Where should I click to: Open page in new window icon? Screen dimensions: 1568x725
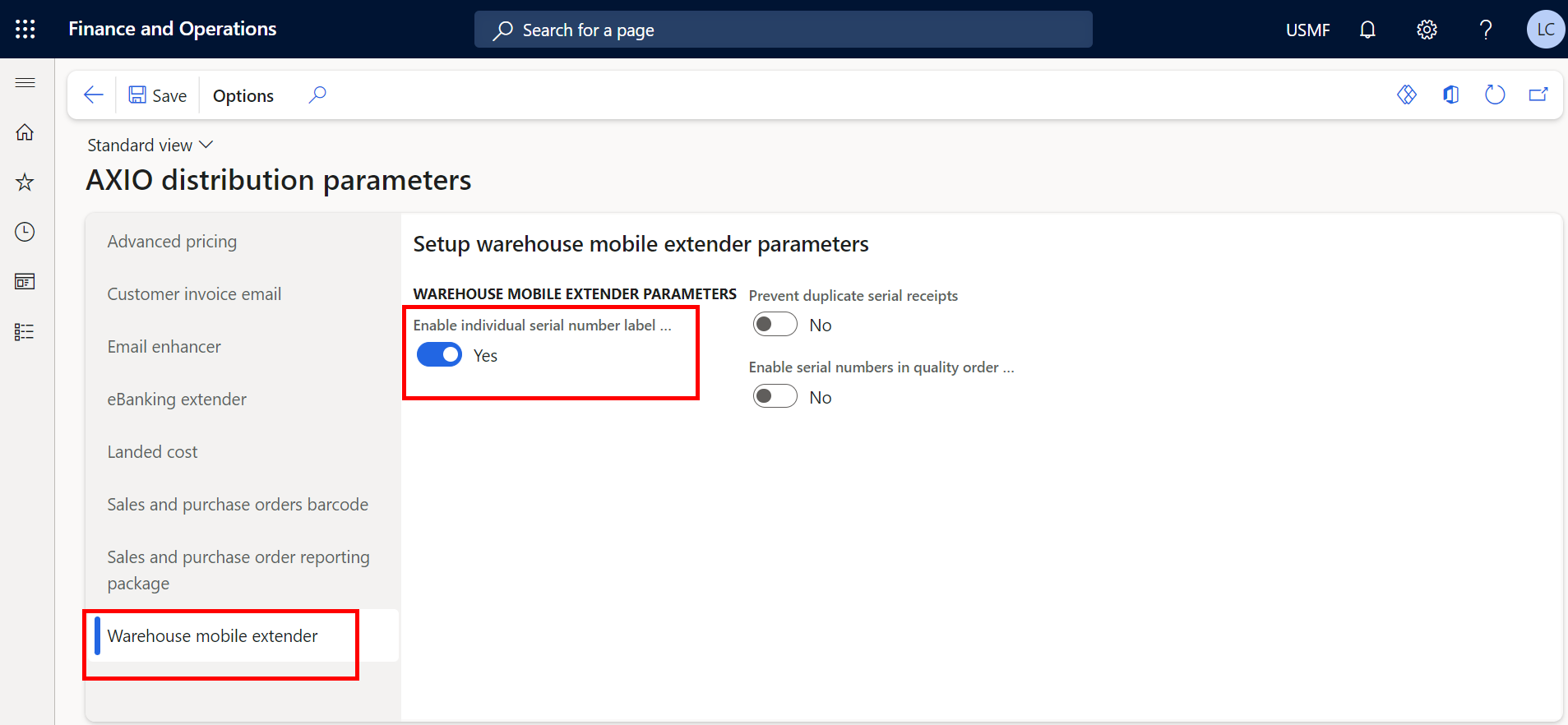tap(1538, 95)
